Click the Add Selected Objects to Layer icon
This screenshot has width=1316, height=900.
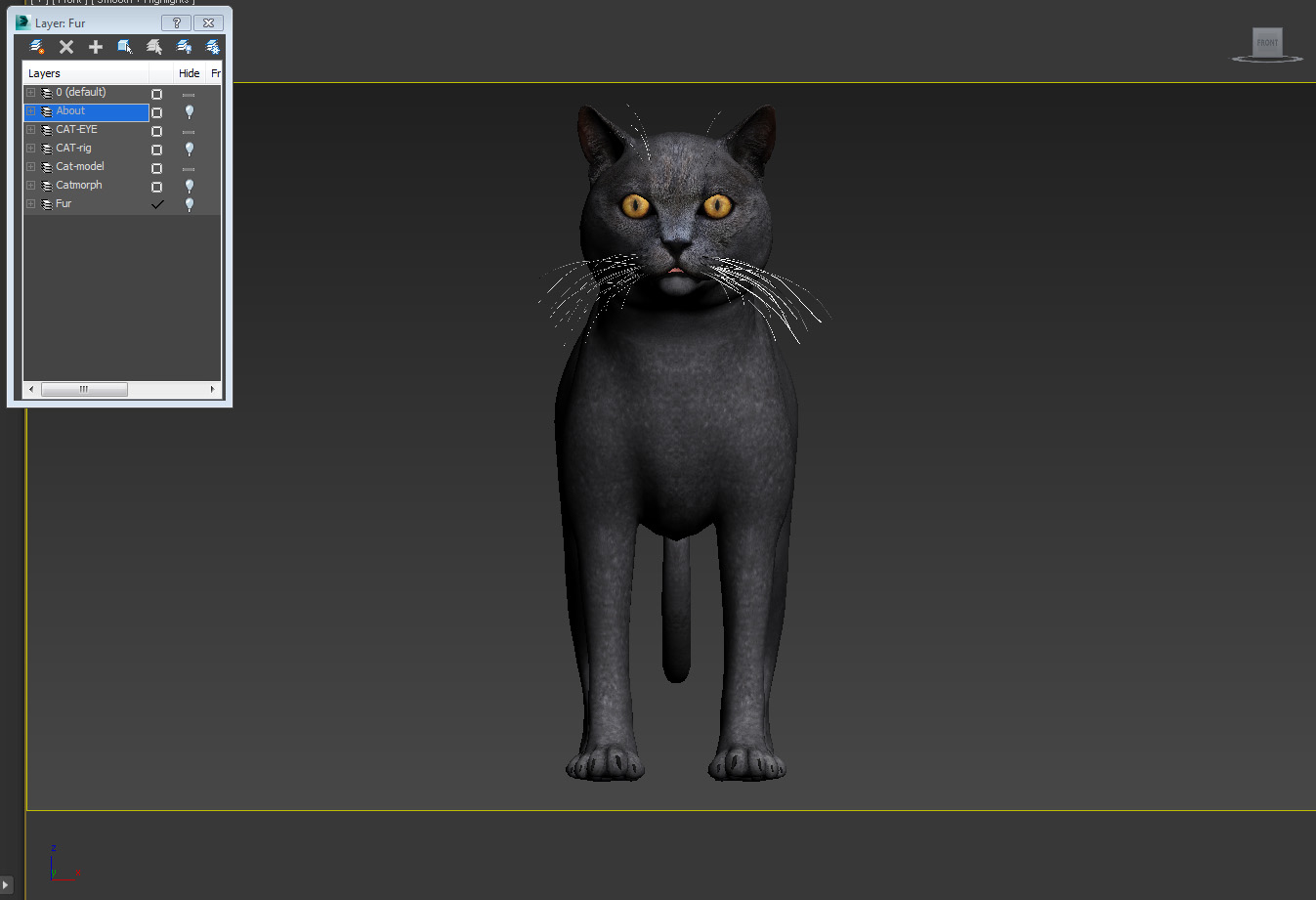click(95, 46)
